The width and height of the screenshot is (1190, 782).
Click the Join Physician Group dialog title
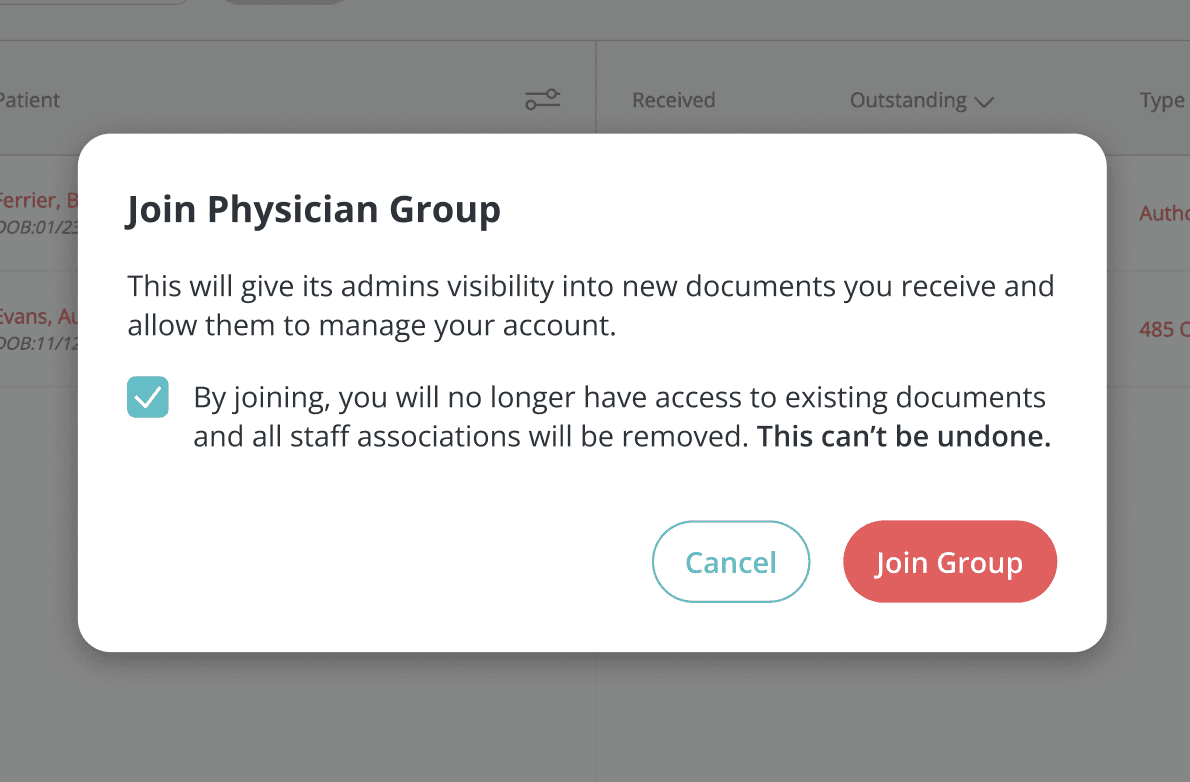(312, 210)
